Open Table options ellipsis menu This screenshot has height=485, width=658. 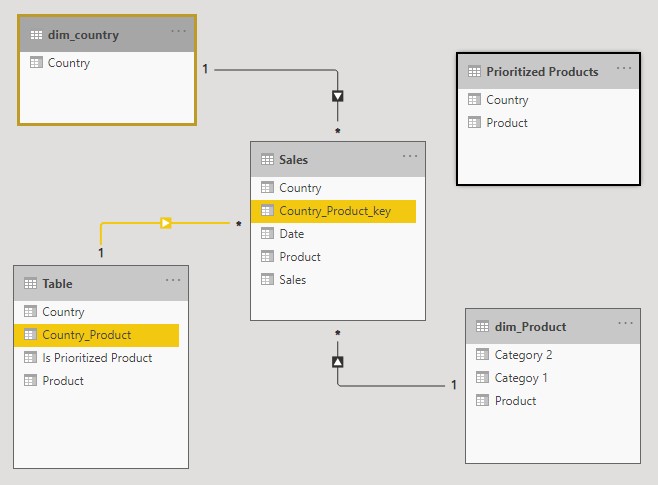coord(172,280)
